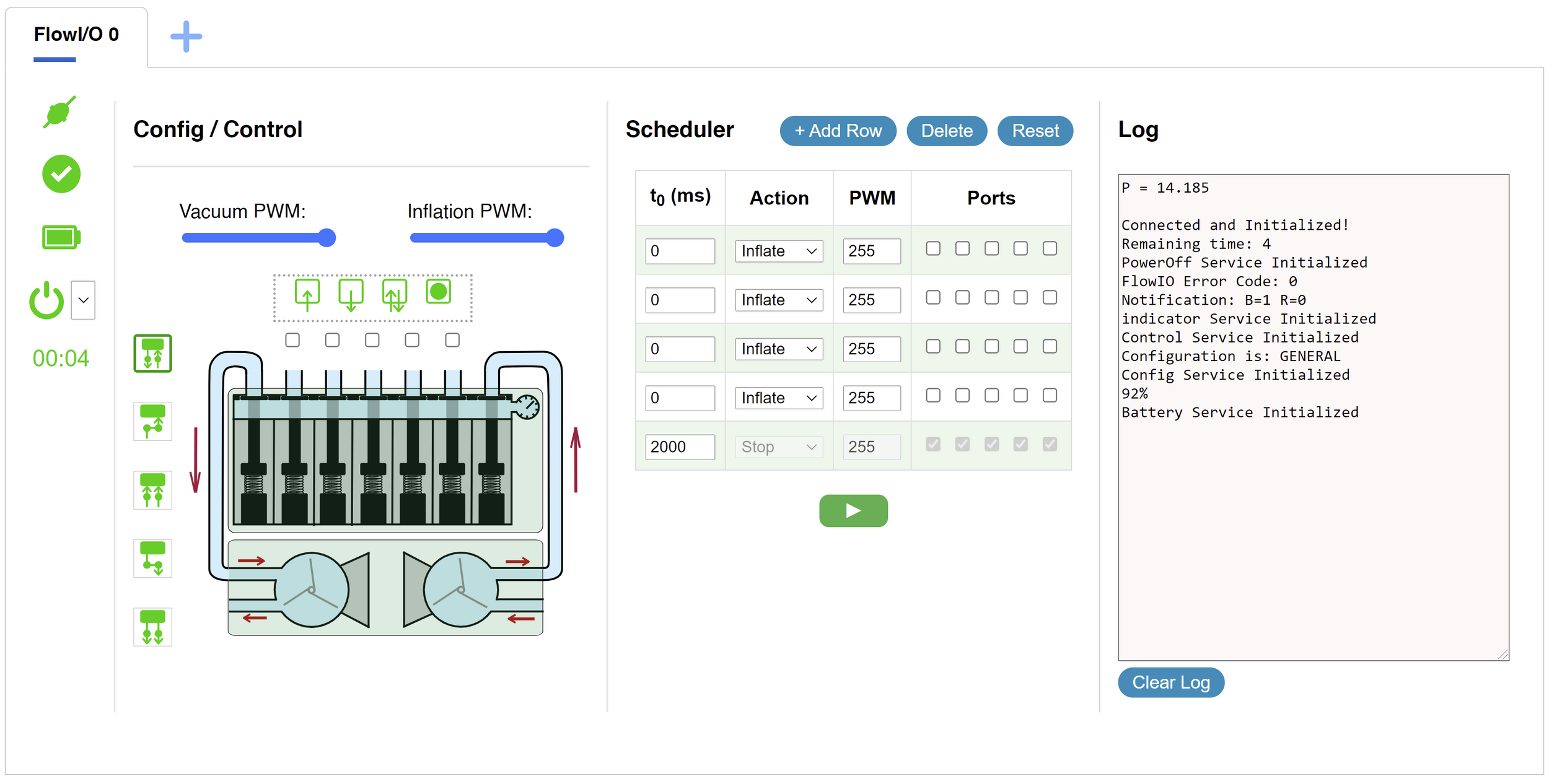Select the highlighted GENERAL configuration icon
The width and height of the screenshot is (1549, 784).
point(152,354)
